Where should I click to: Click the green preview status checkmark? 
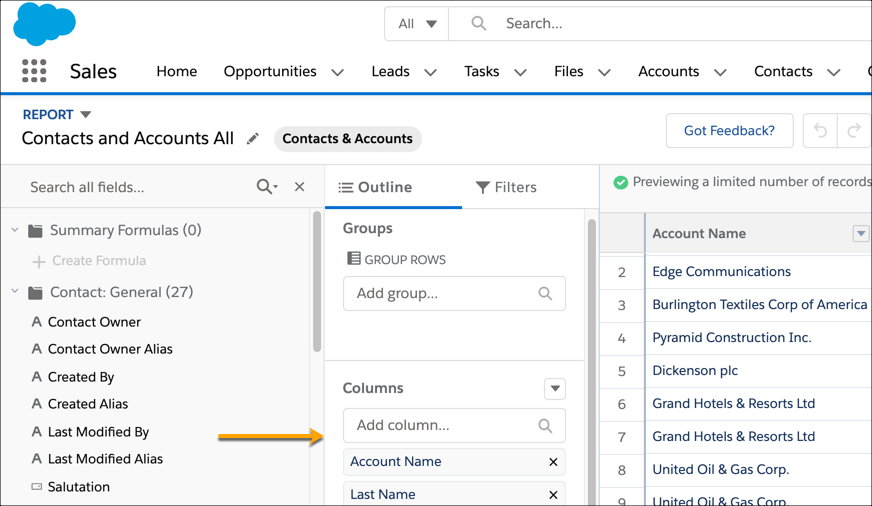(621, 182)
